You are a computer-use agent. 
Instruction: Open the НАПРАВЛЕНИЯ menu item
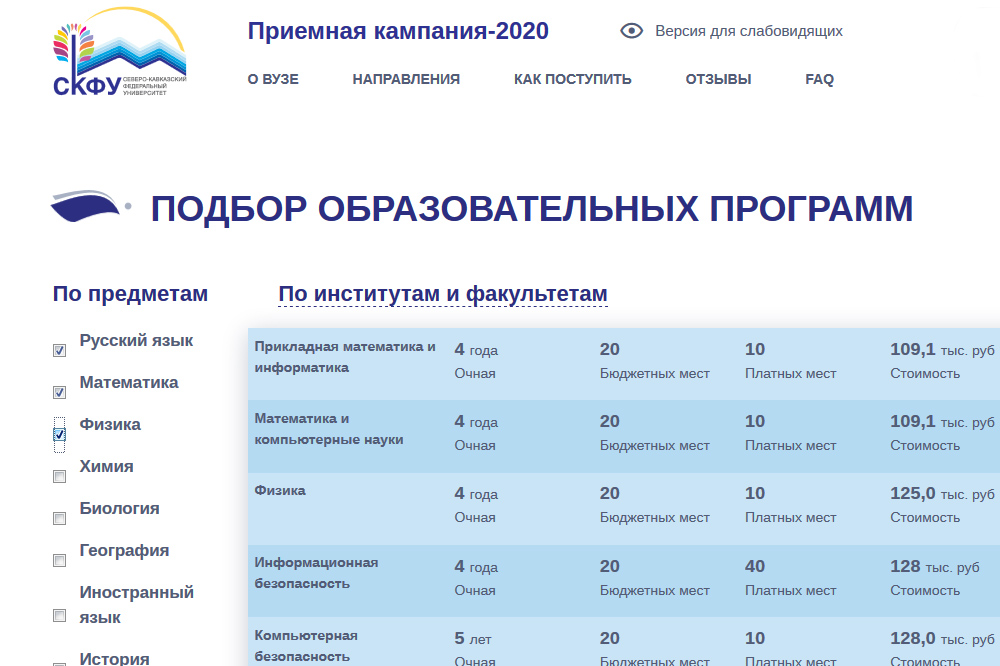click(406, 79)
